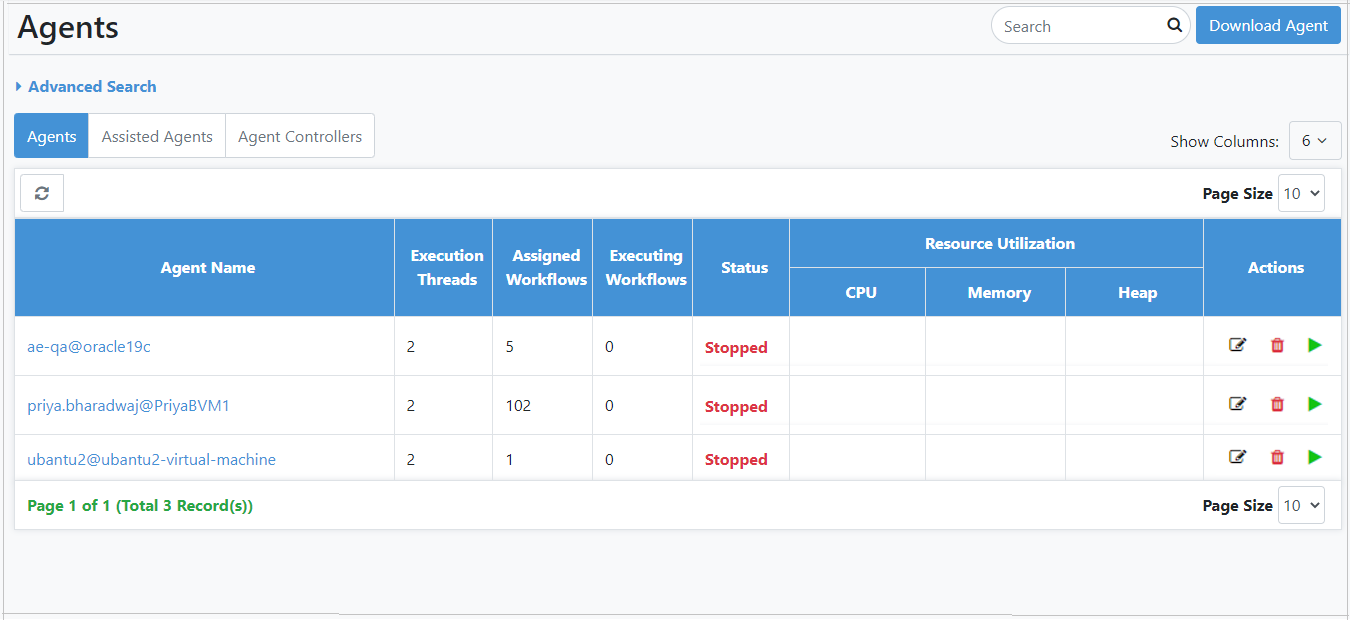Start the ae-qa@oracle19c agent
The width and height of the screenshot is (1350, 622).
pyautogui.click(x=1315, y=345)
